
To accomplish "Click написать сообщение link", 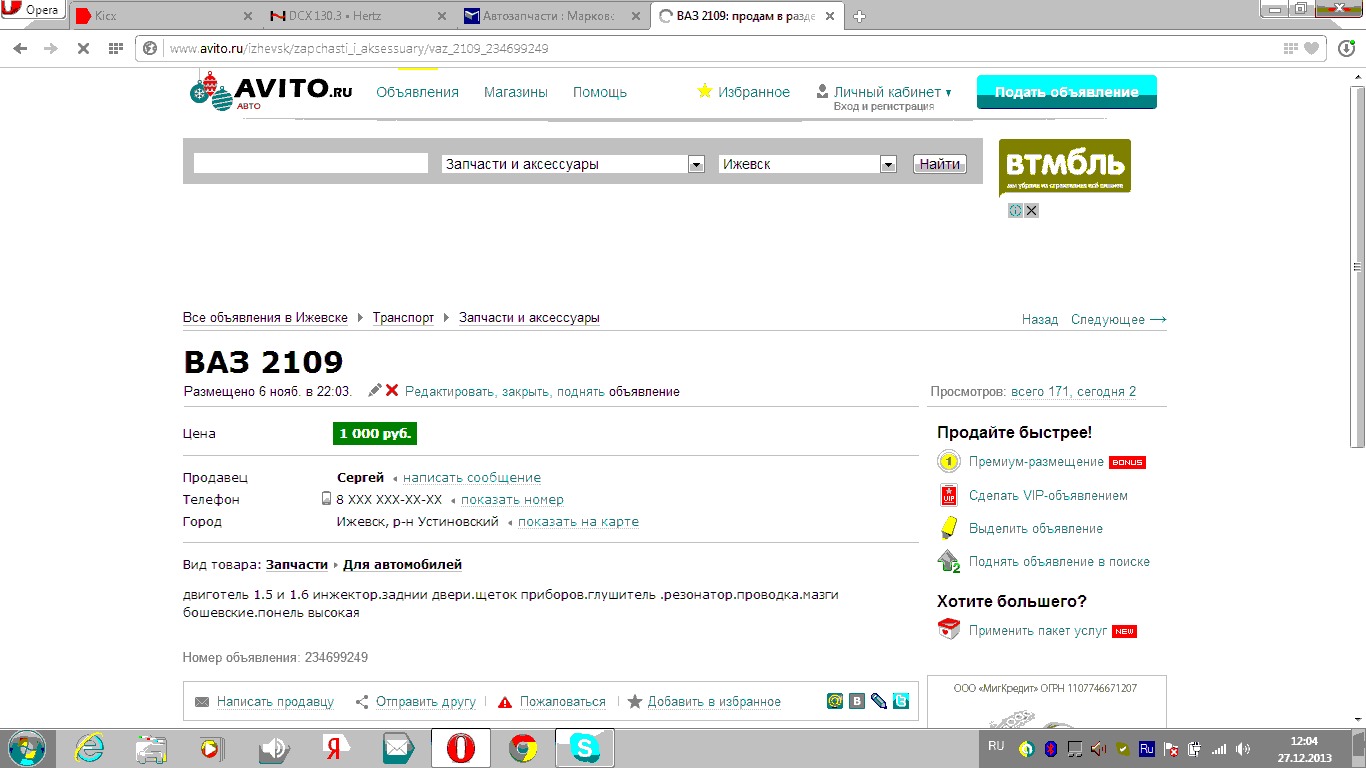I will pyautogui.click(x=472, y=478).
